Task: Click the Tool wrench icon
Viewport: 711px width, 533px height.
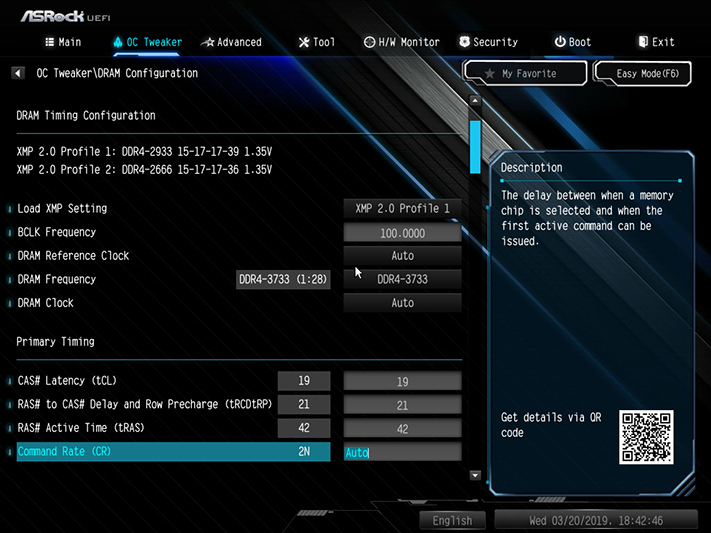Action: coord(303,42)
